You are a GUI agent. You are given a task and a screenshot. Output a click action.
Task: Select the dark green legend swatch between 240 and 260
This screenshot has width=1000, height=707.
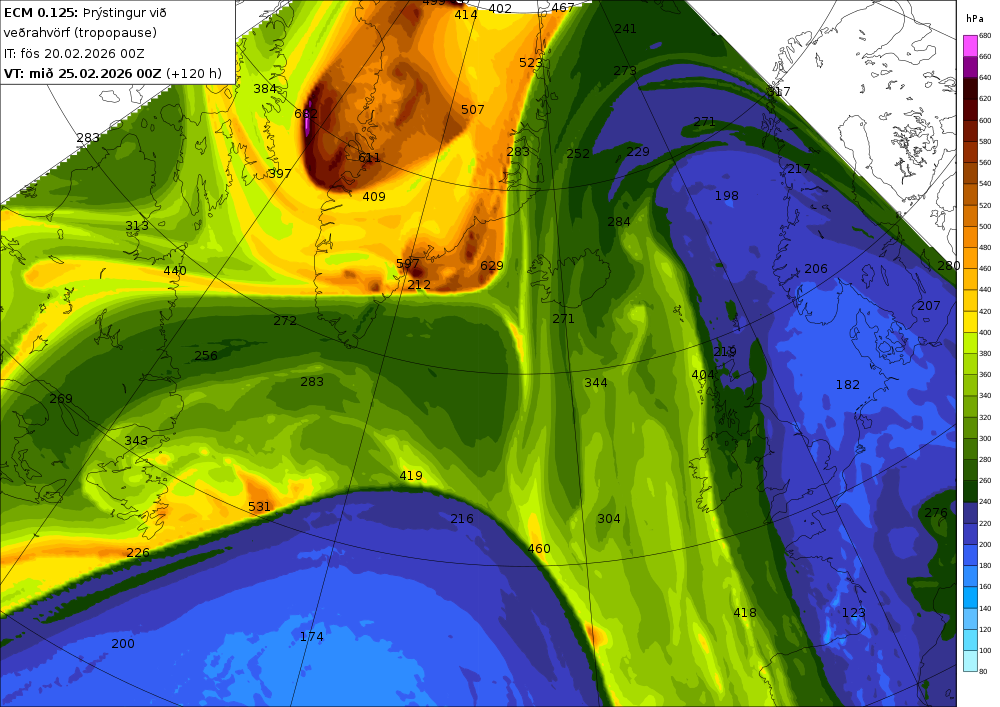click(970, 492)
